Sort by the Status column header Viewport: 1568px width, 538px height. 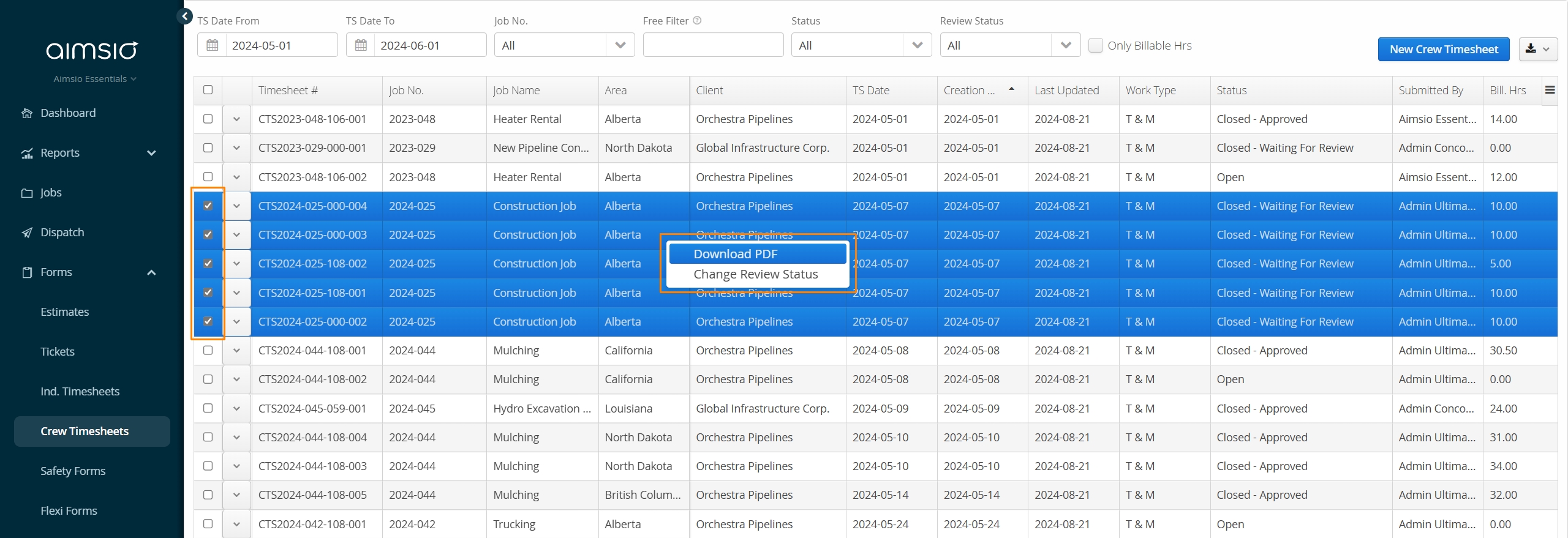tap(1301, 90)
